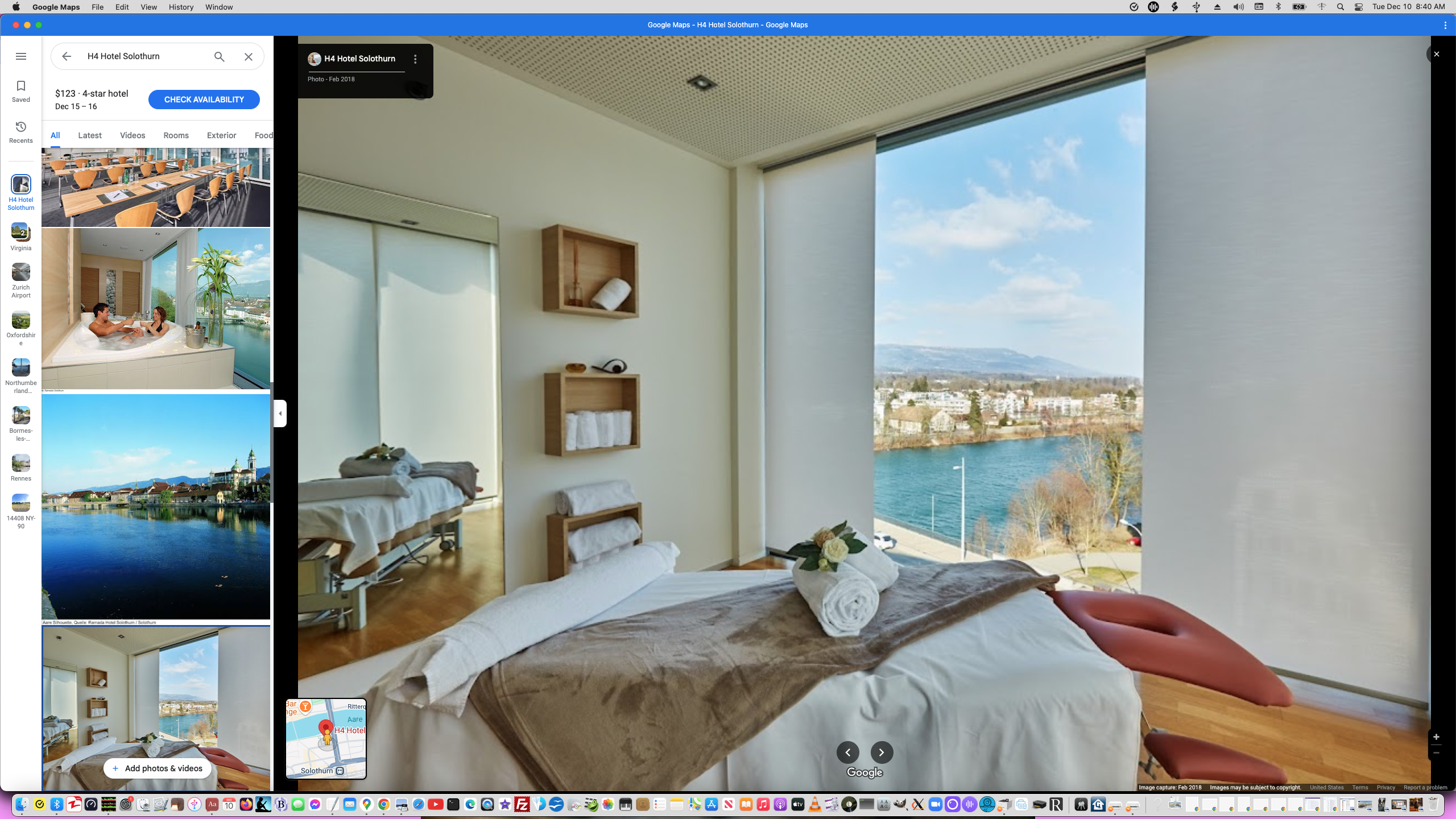Show the next photo
Image resolution: width=1456 pixels, height=819 pixels.
point(882,752)
